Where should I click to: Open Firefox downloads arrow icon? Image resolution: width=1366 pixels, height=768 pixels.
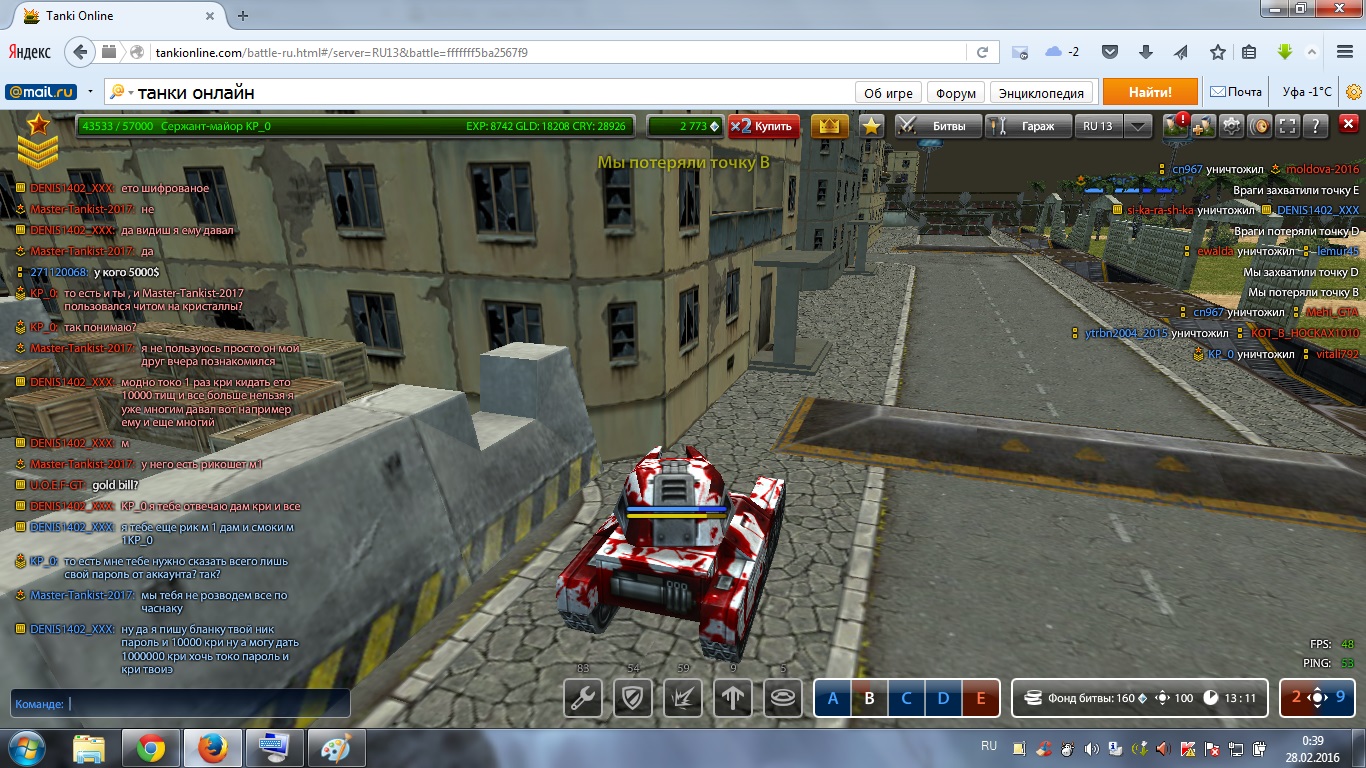point(1146,52)
